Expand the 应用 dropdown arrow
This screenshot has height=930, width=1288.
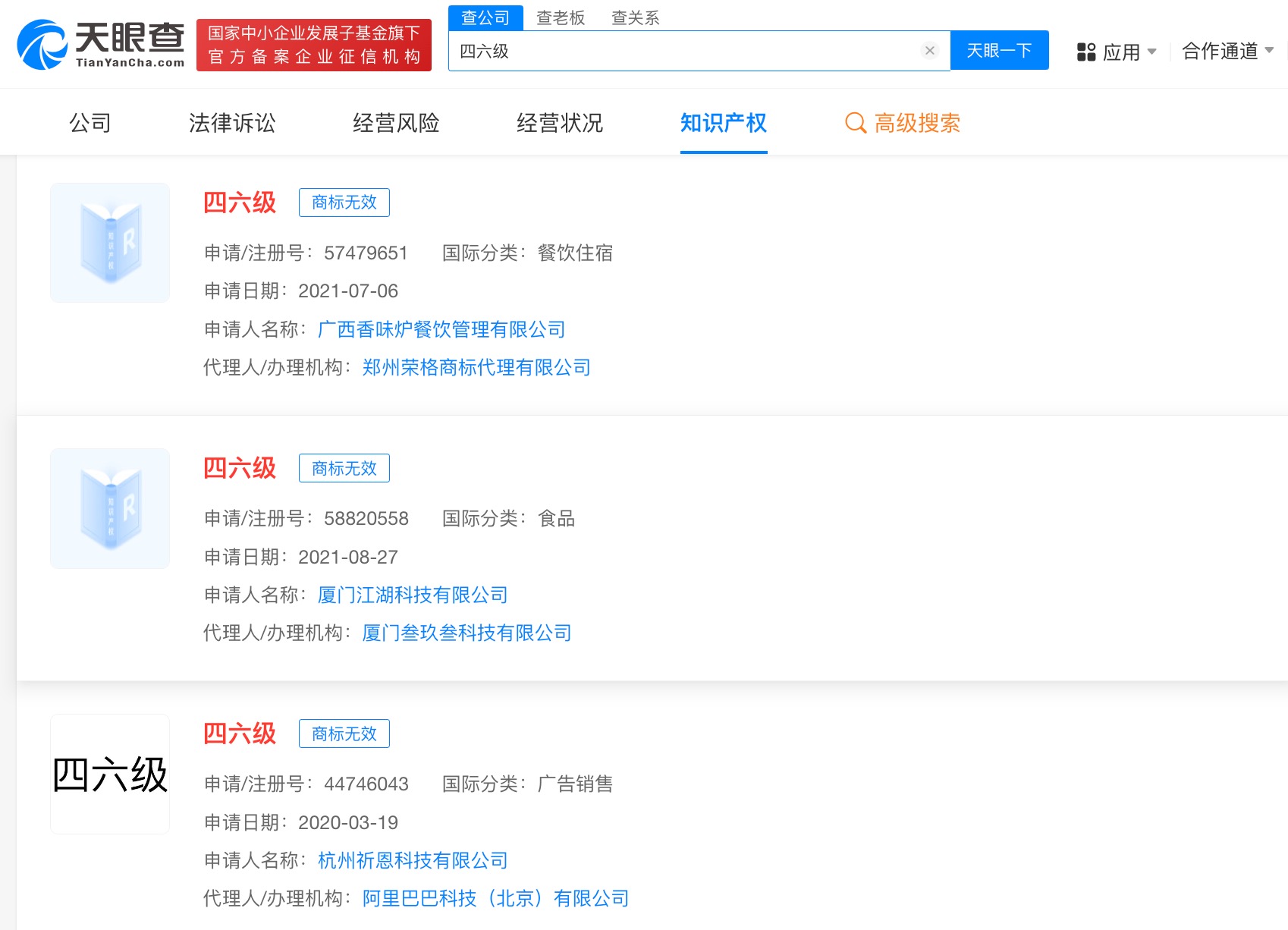(1151, 52)
